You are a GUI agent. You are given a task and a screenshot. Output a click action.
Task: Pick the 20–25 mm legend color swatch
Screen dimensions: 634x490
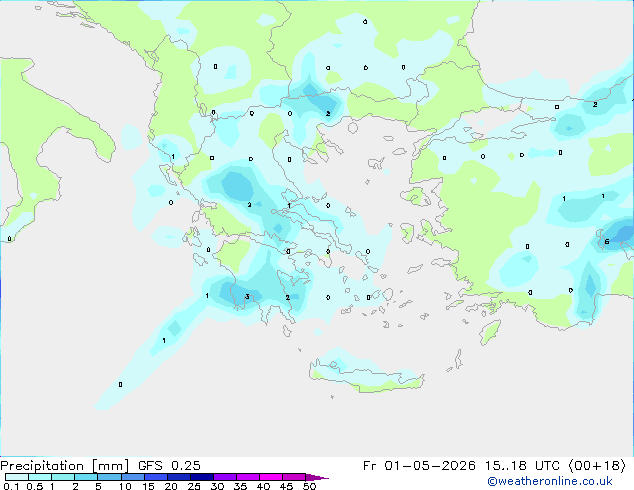pos(178,477)
